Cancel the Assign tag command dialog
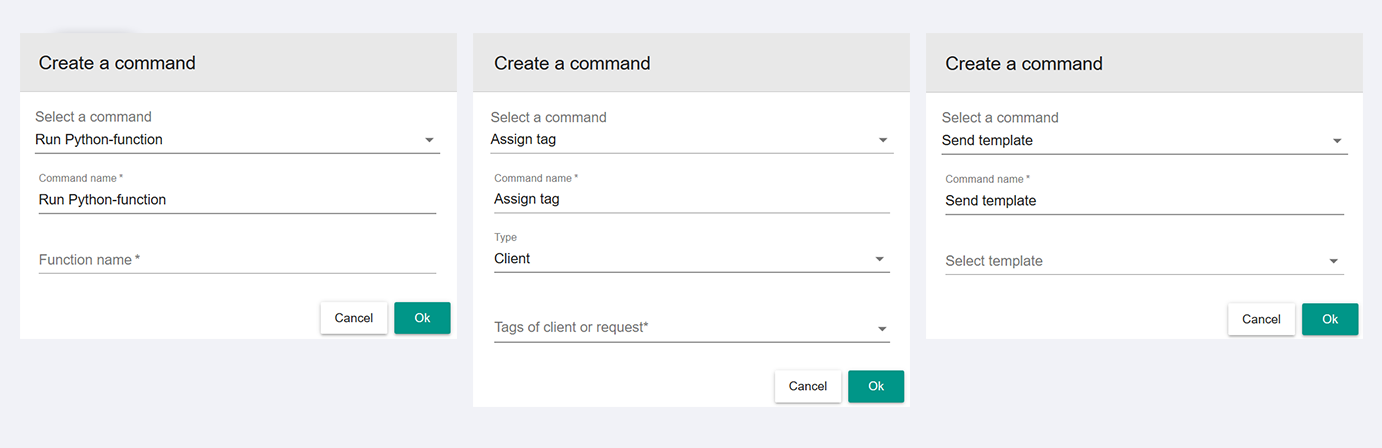 coord(808,387)
